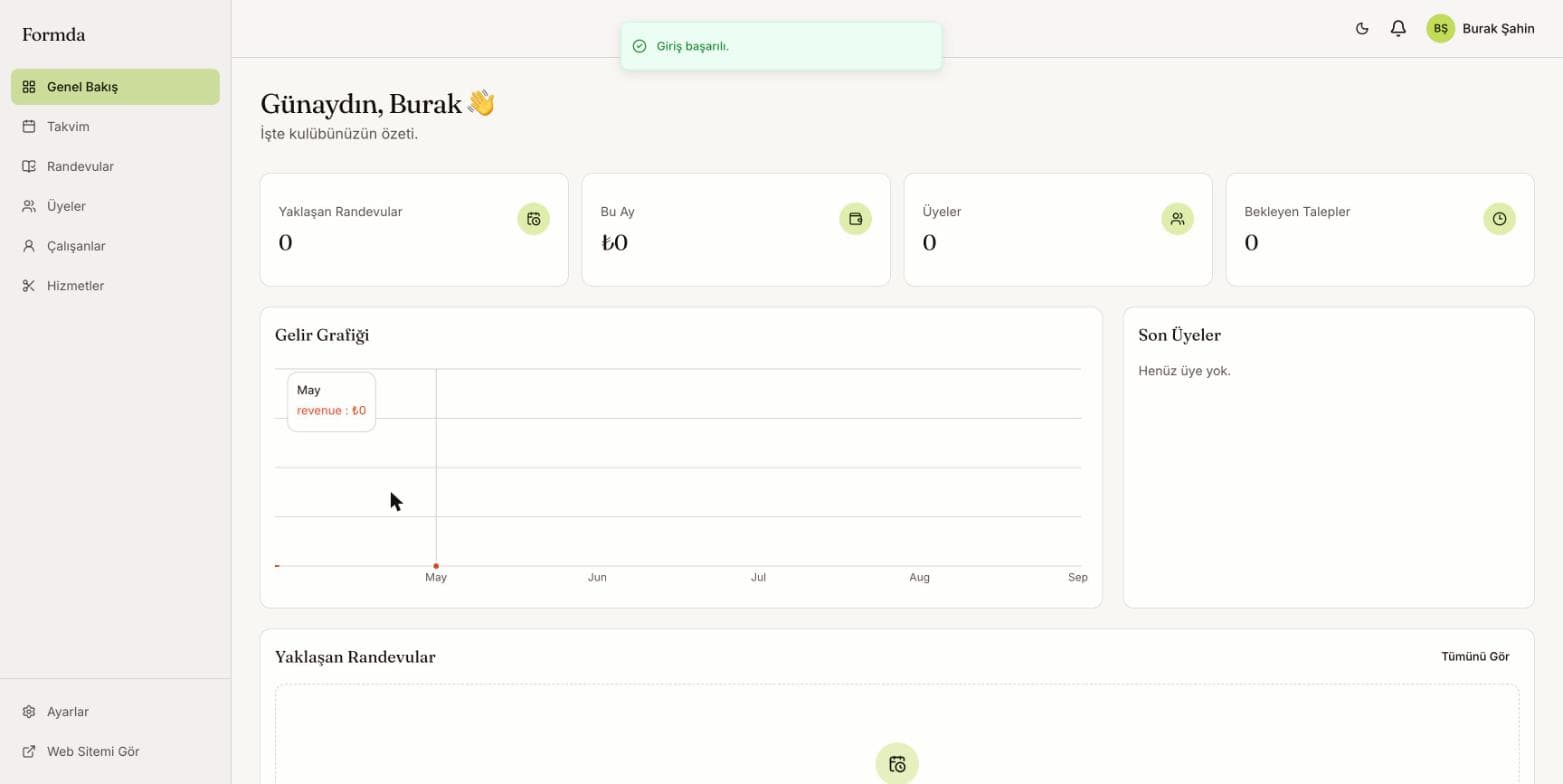The image size is (1563, 784).
Task: Click the external link icon beside Web Sitemi Gör
Action: coord(29,752)
